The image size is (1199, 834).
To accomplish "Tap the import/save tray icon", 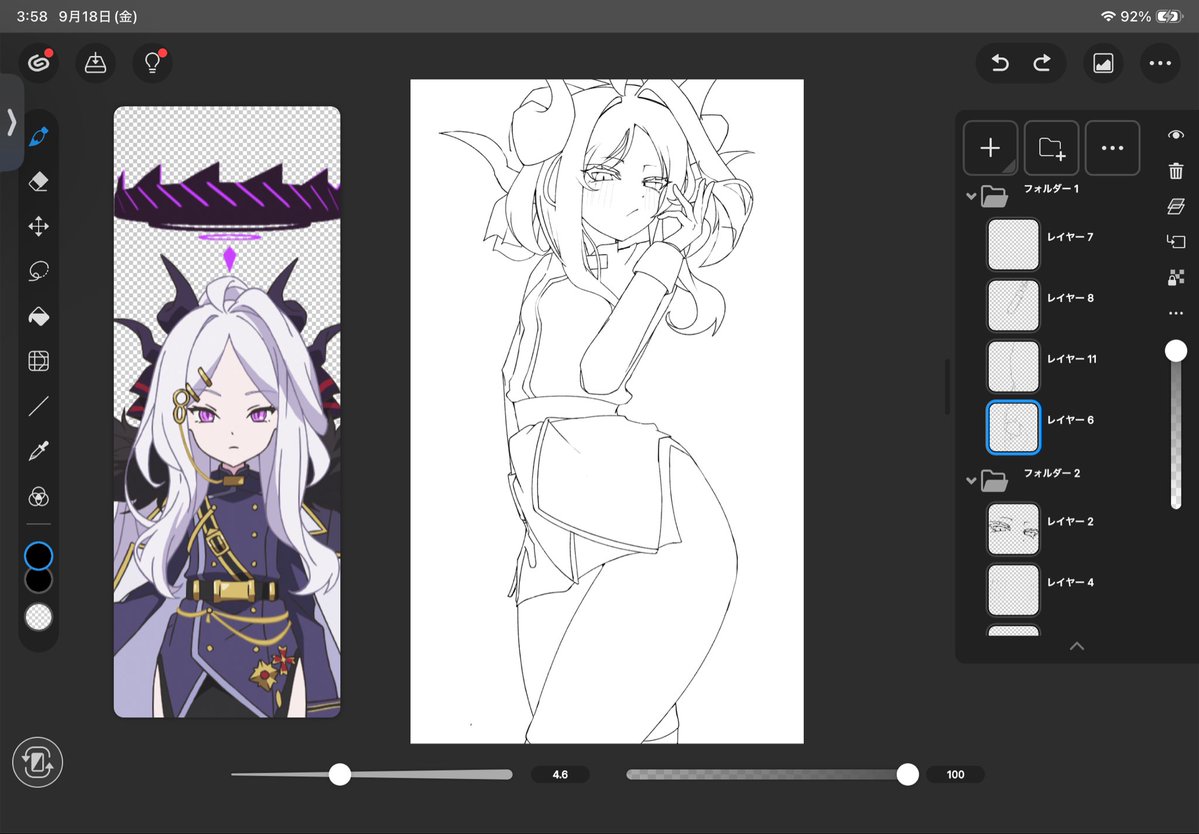I will [95, 63].
